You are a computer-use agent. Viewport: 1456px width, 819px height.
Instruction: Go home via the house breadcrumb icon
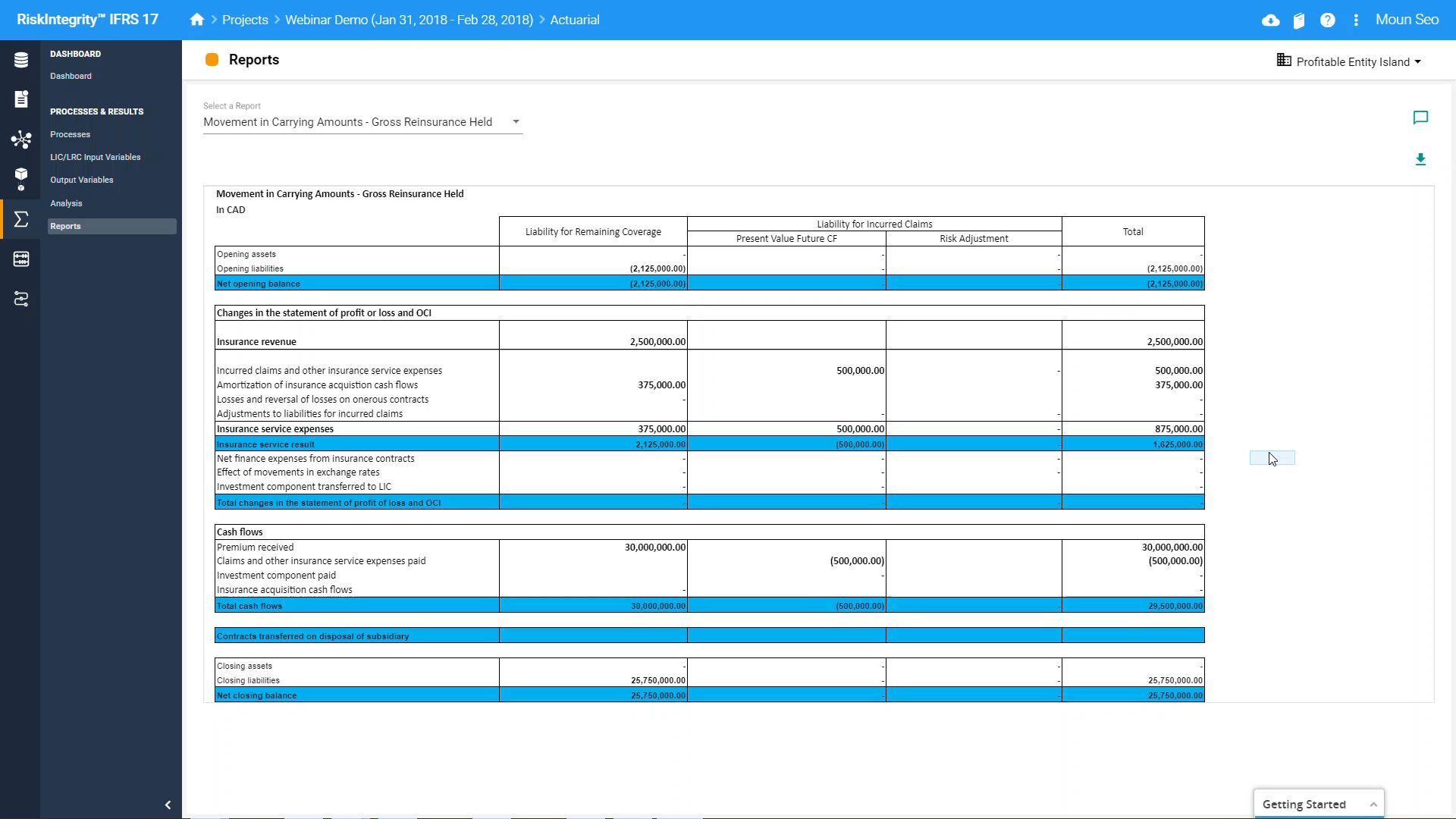[197, 20]
